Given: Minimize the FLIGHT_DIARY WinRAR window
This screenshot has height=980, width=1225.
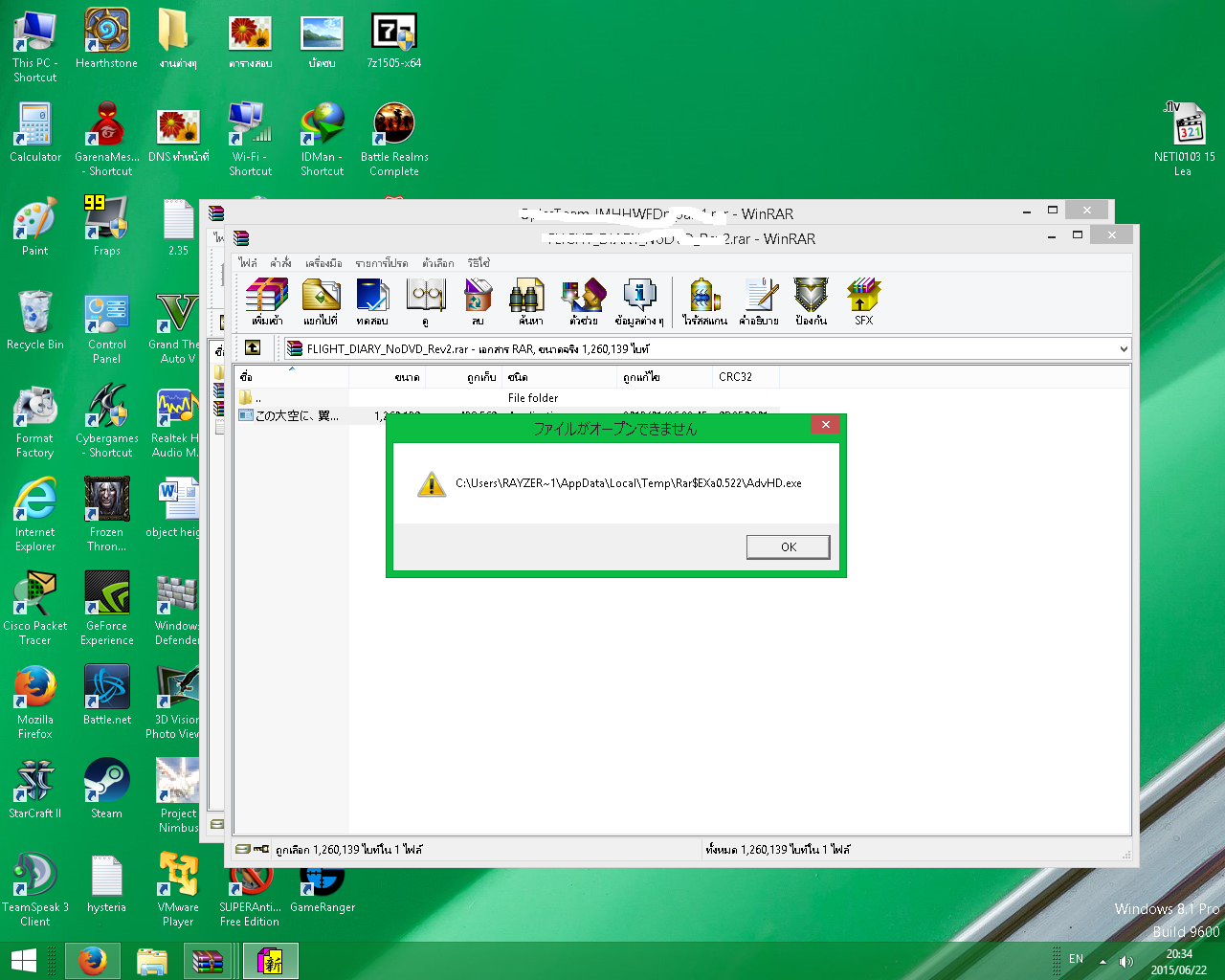Looking at the screenshot, I should 1053,235.
